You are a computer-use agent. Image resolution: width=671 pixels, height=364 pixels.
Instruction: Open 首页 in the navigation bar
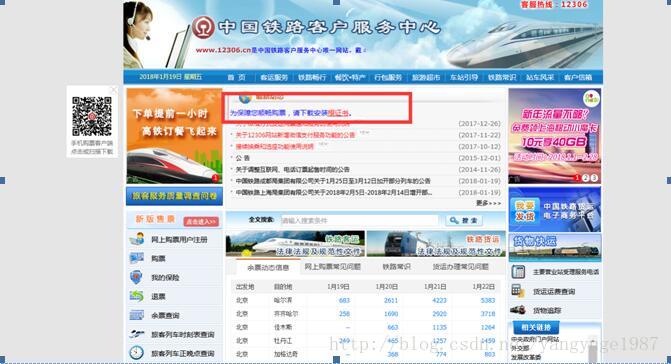coord(236,77)
